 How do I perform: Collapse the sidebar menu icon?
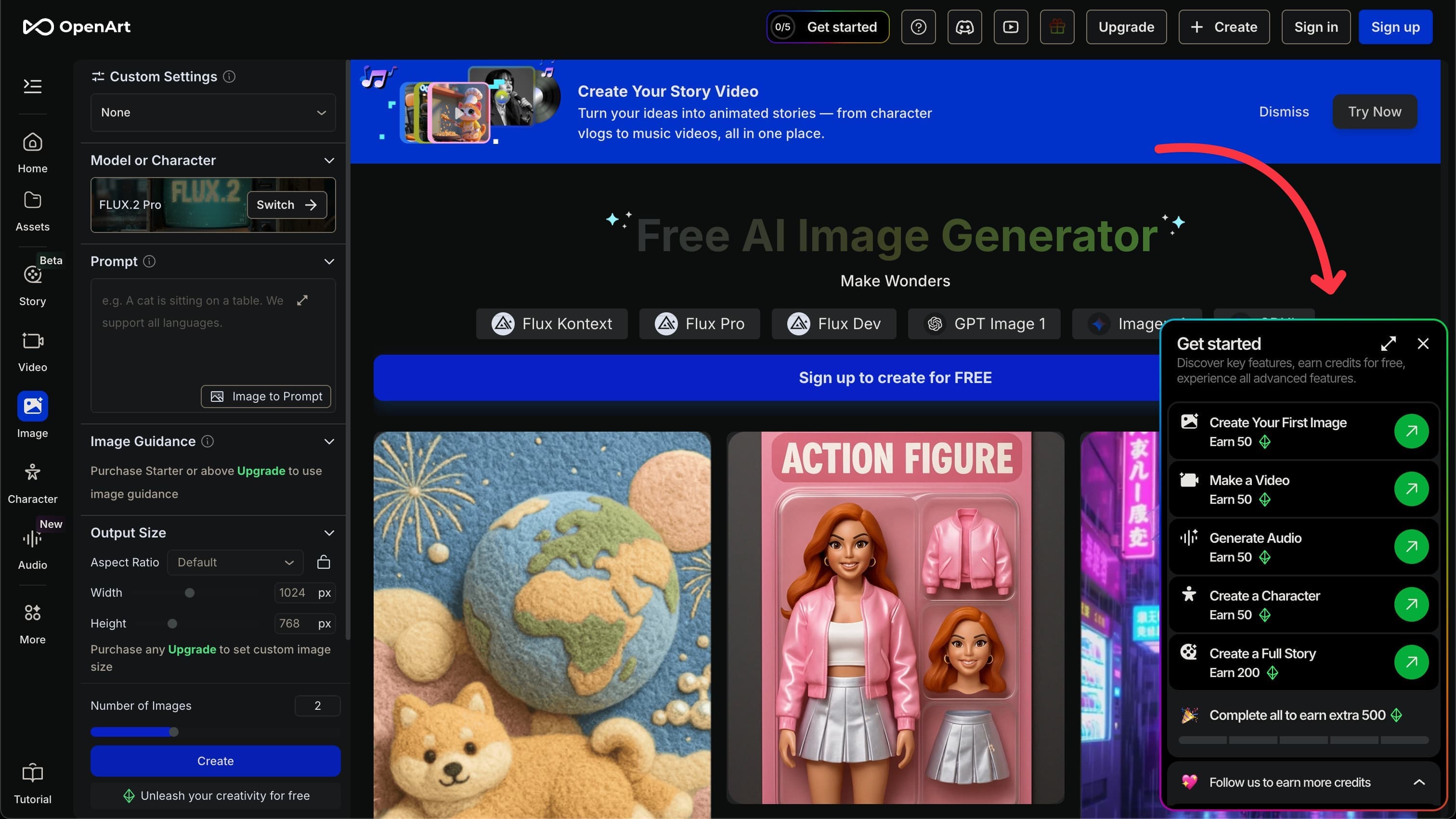click(32, 86)
